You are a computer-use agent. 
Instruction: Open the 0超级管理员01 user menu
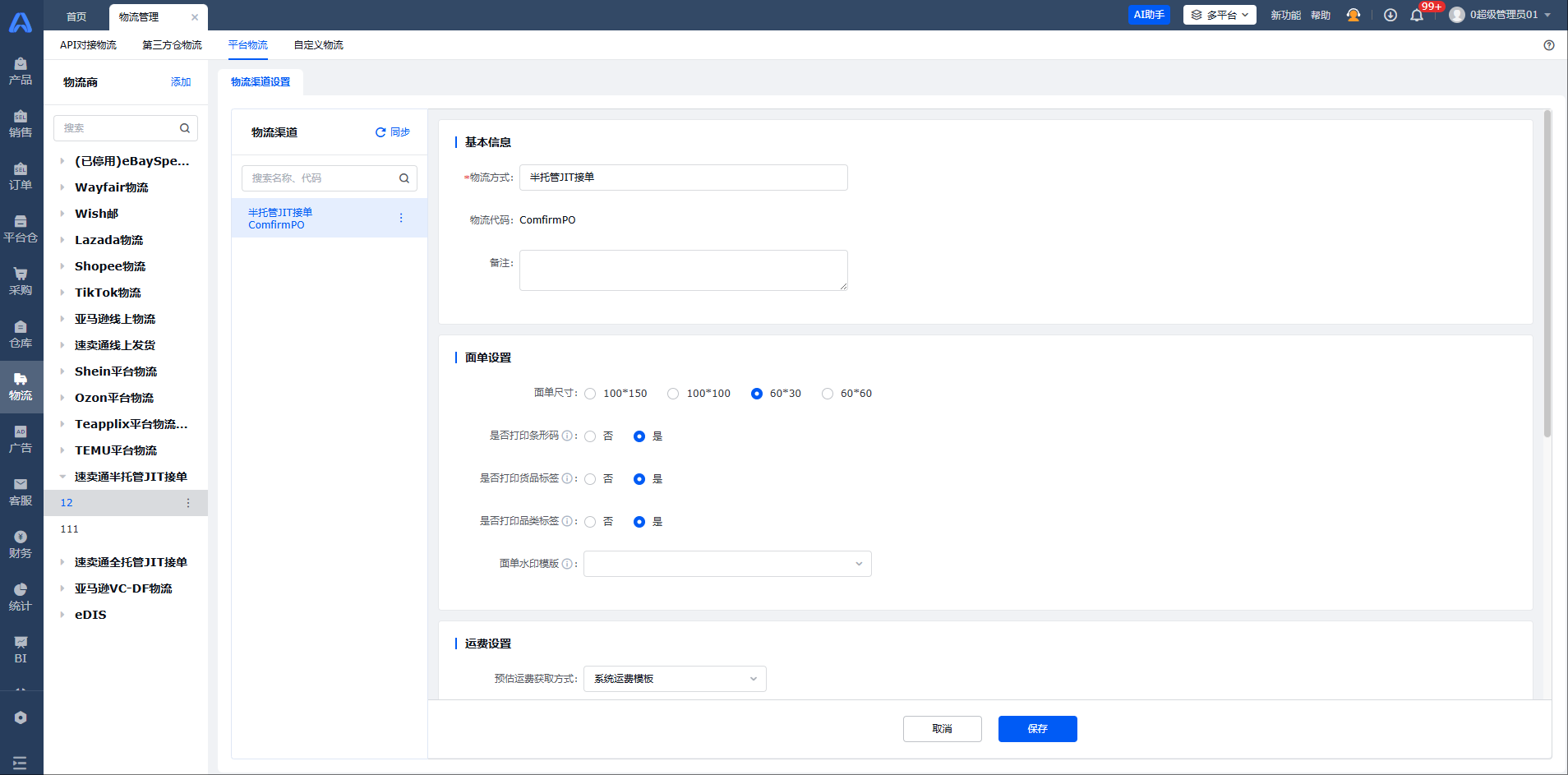[x=1501, y=15]
